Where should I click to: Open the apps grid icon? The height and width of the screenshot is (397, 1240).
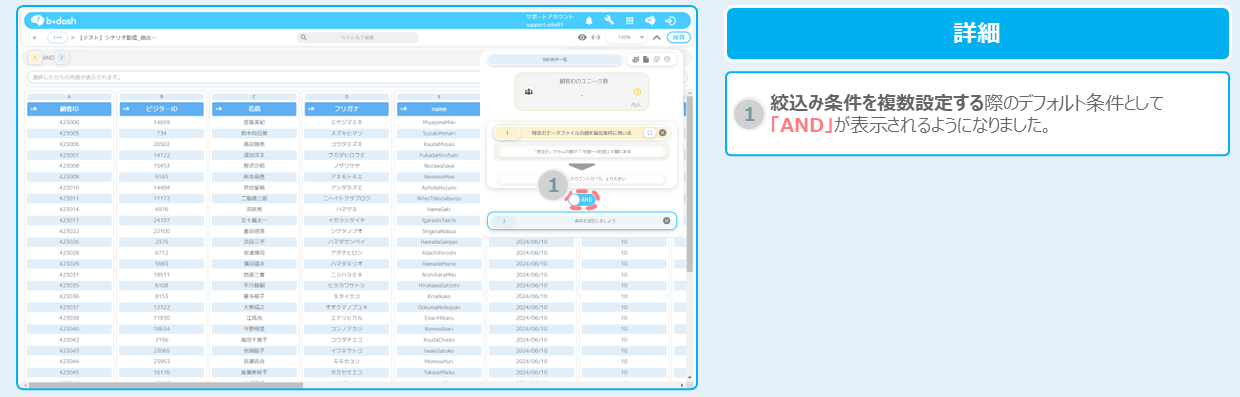point(629,20)
